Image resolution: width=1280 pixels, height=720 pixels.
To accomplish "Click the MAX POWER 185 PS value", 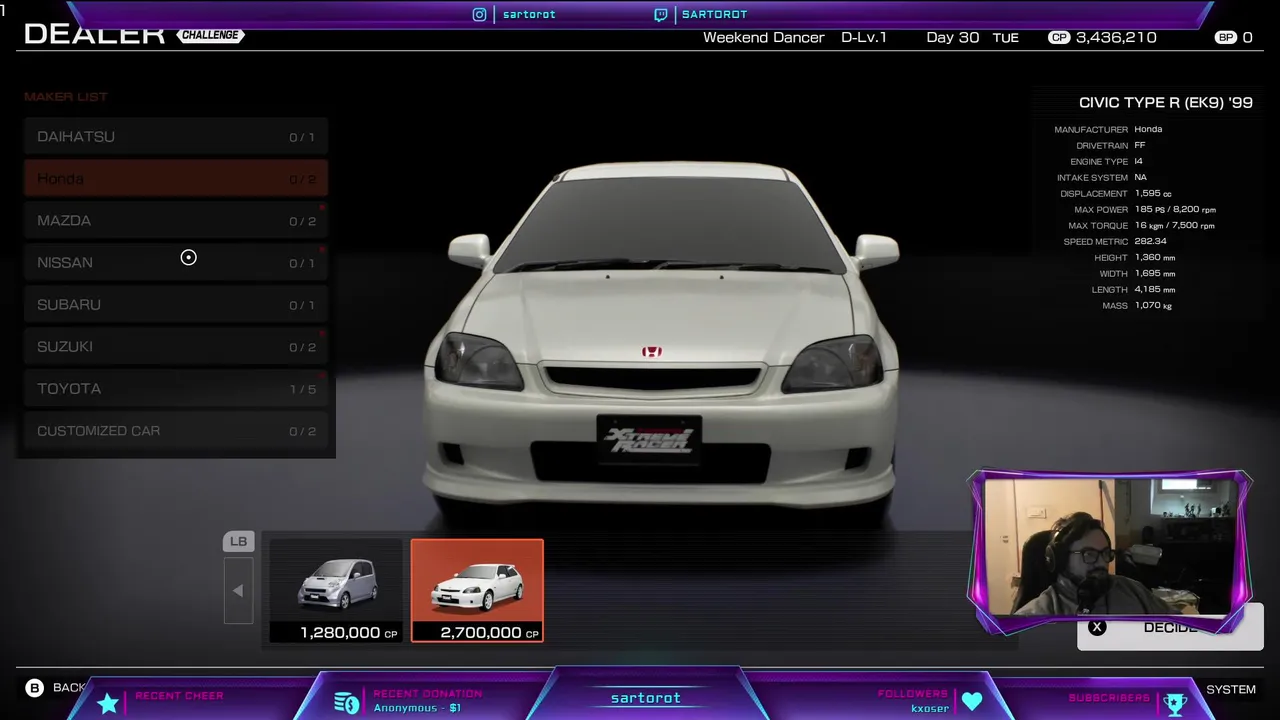I will click(1175, 210).
